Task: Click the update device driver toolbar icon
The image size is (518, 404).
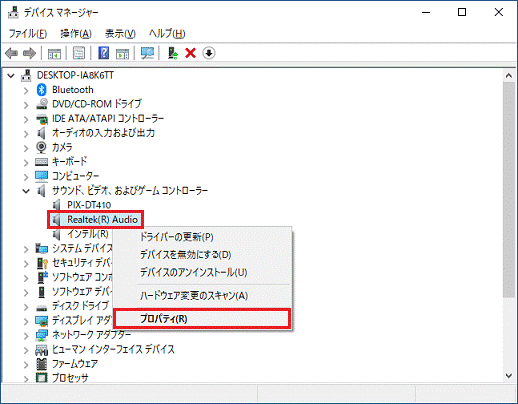Action: tap(173, 53)
